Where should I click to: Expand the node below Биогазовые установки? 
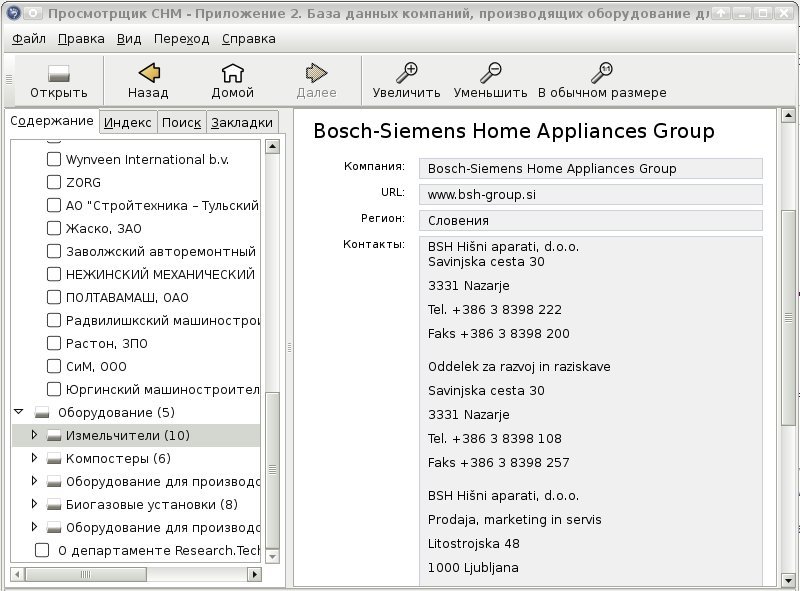click(x=34, y=527)
